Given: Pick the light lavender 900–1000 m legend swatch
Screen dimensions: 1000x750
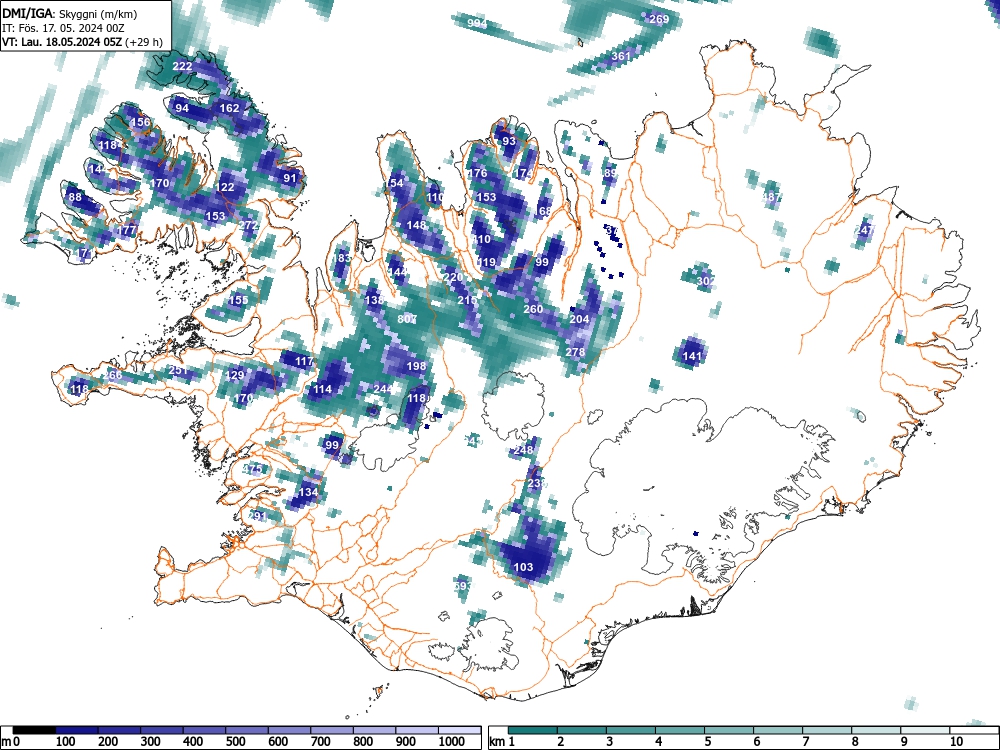Looking at the screenshot, I should 417,730.
